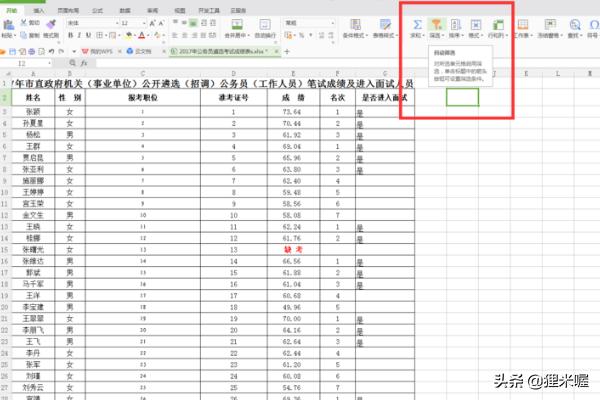Open the Filter dropdown arrow
This screenshot has width=600, height=400.
[443, 35]
